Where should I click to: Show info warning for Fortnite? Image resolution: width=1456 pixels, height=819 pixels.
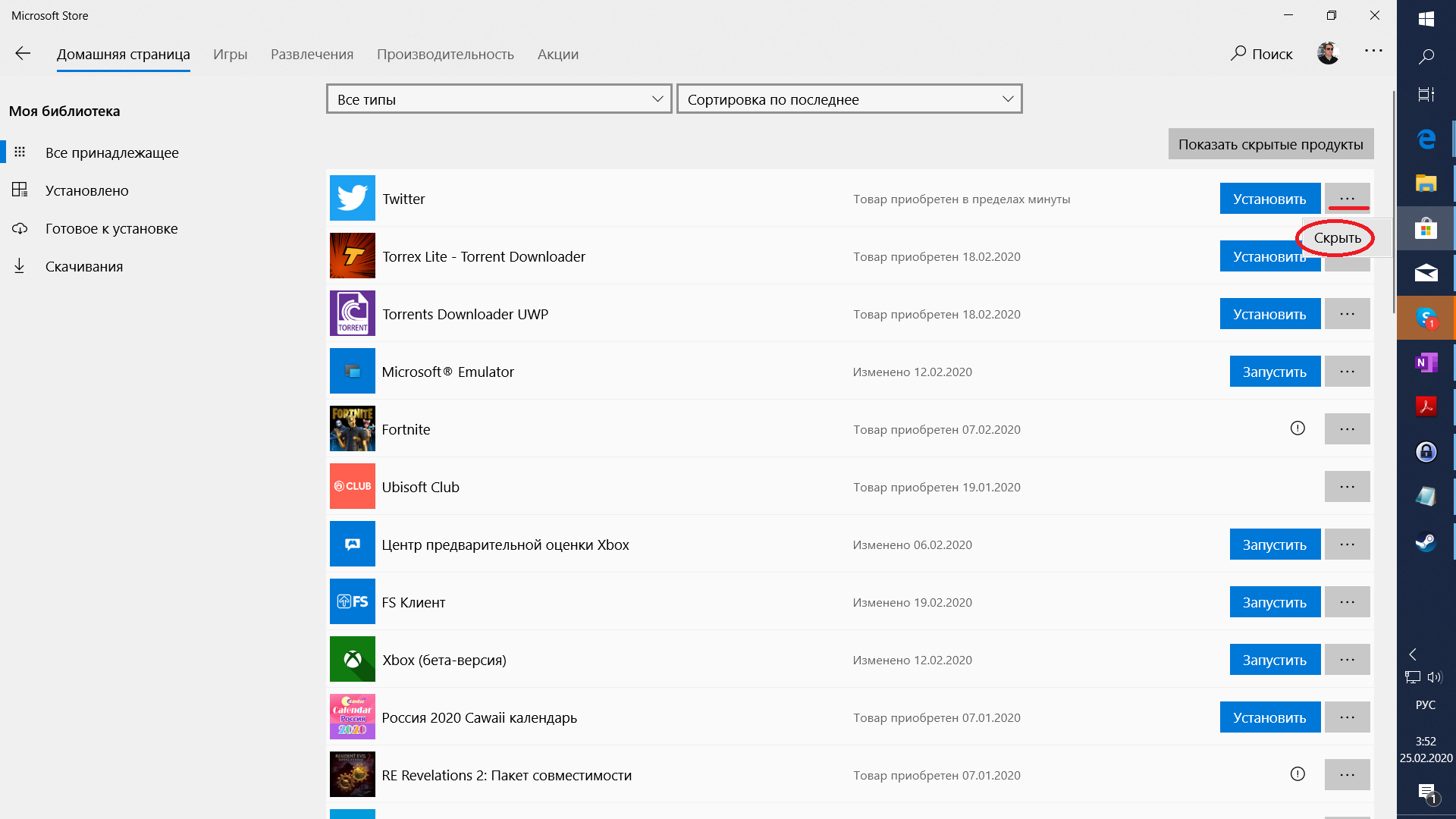(1298, 428)
